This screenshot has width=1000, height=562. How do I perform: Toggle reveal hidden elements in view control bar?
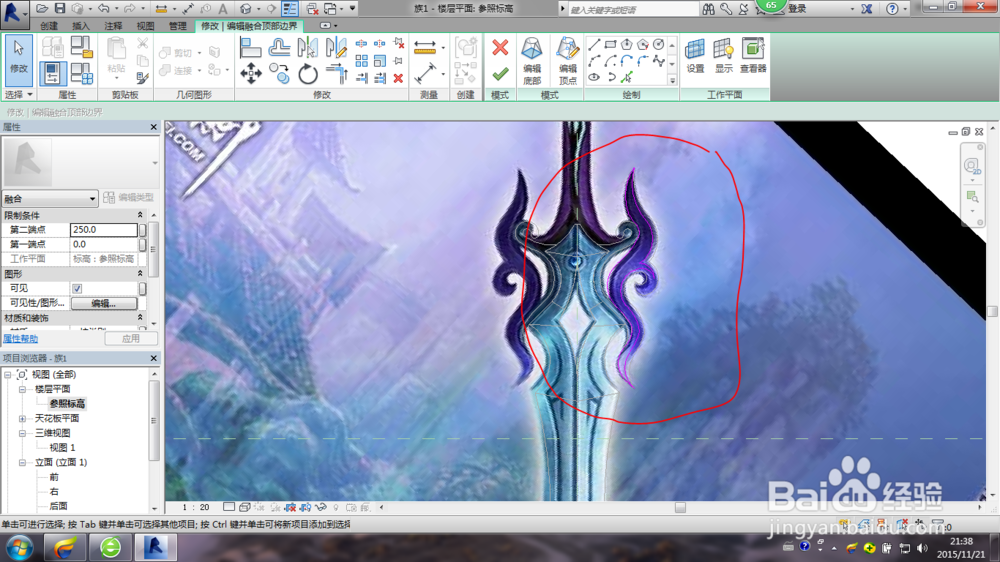point(336,508)
